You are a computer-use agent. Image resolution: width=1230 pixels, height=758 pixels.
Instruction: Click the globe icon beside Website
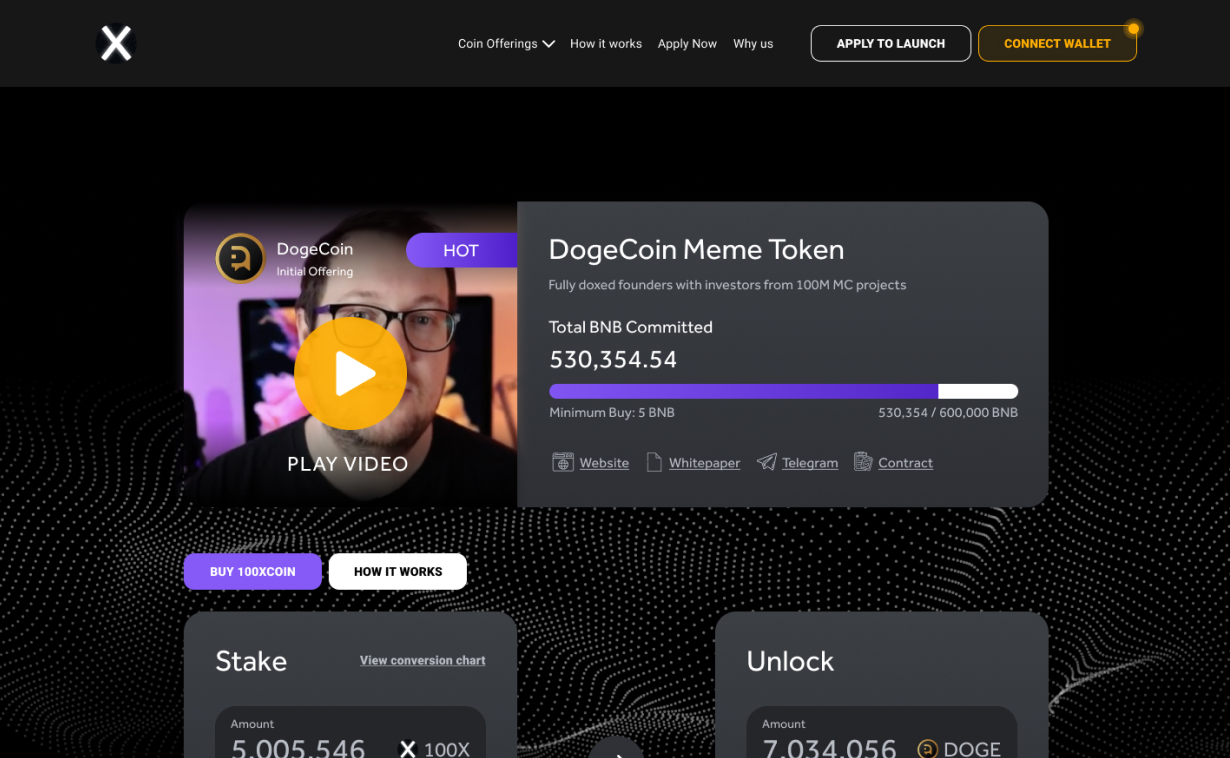(x=563, y=462)
